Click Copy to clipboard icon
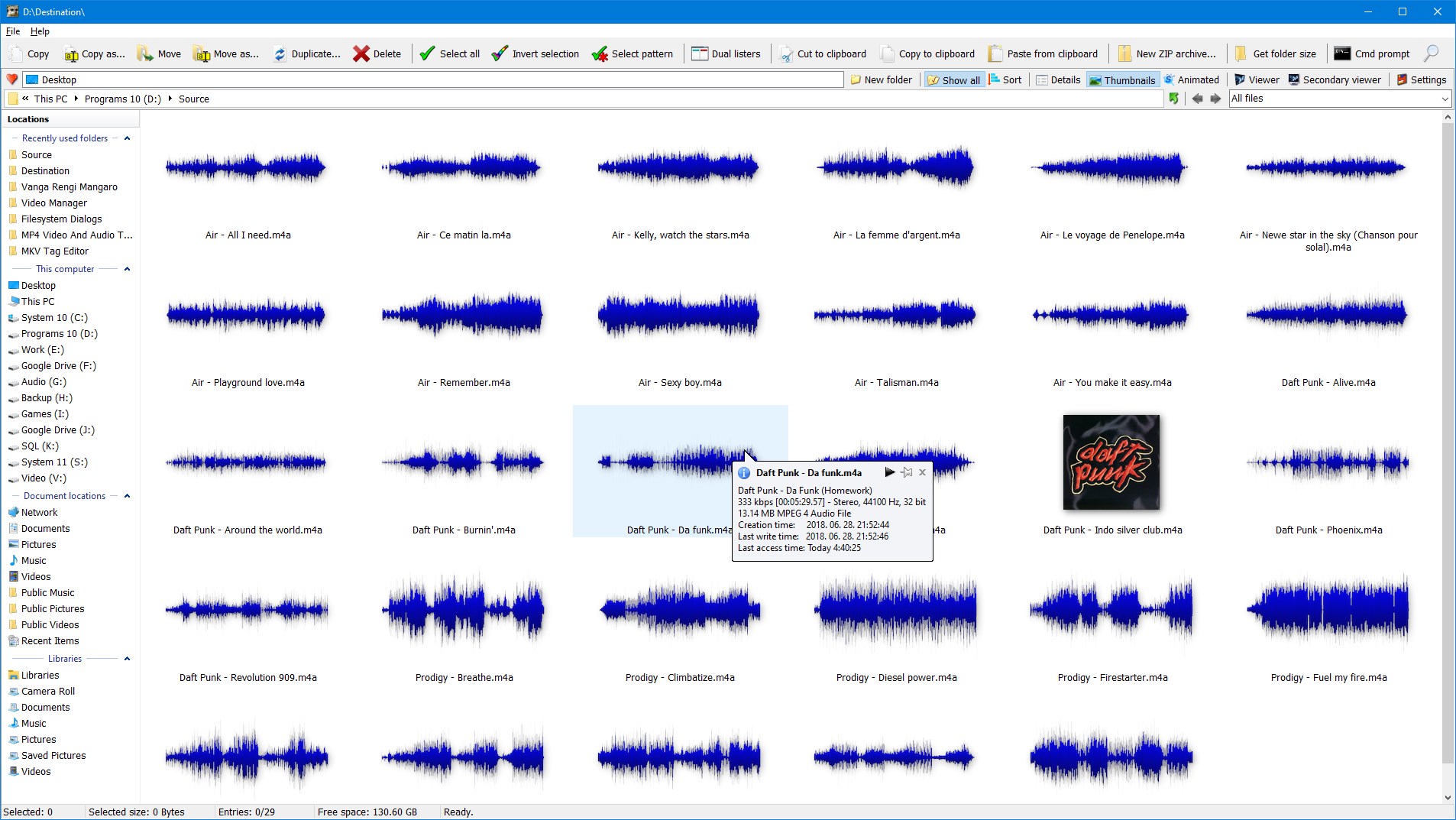 [x=887, y=53]
